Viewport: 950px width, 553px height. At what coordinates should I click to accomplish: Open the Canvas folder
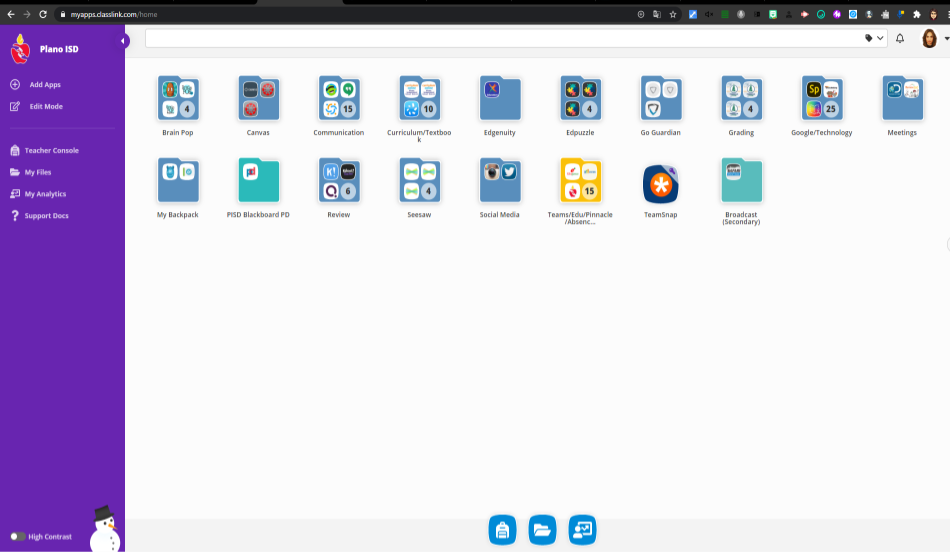click(x=258, y=99)
